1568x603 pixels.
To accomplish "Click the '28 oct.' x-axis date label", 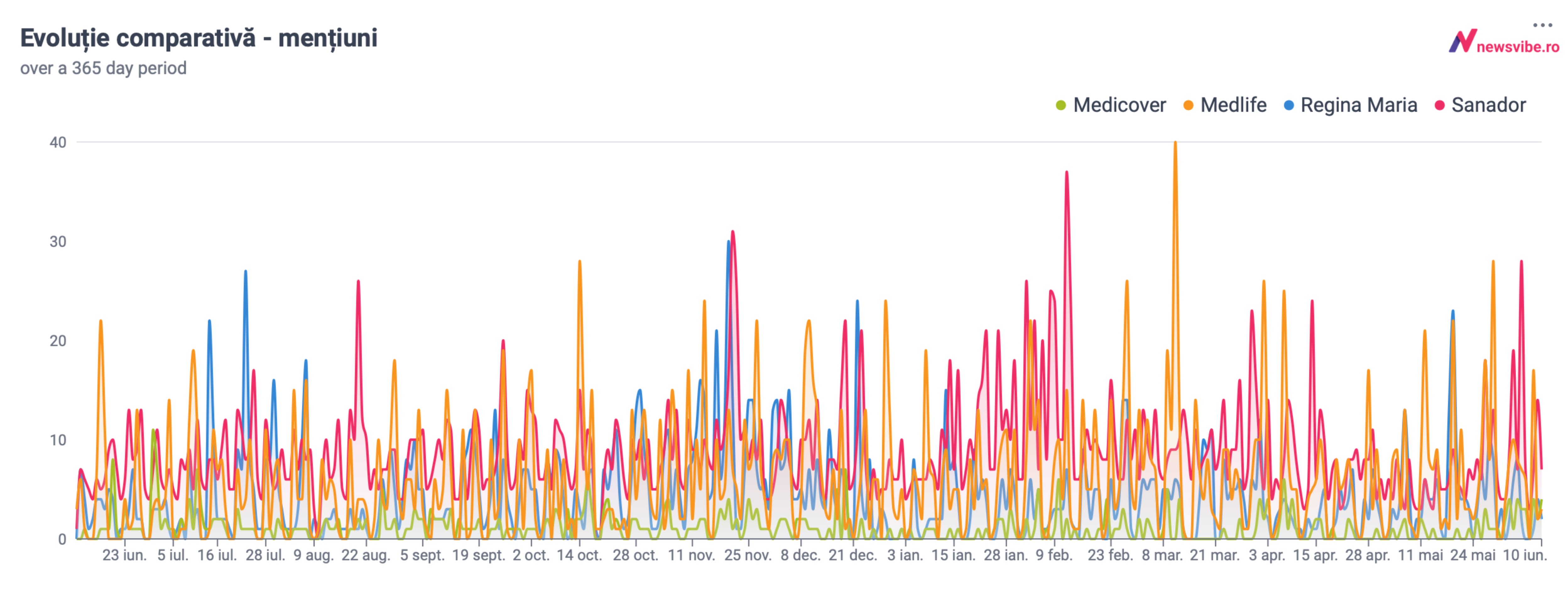I will [635, 556].
